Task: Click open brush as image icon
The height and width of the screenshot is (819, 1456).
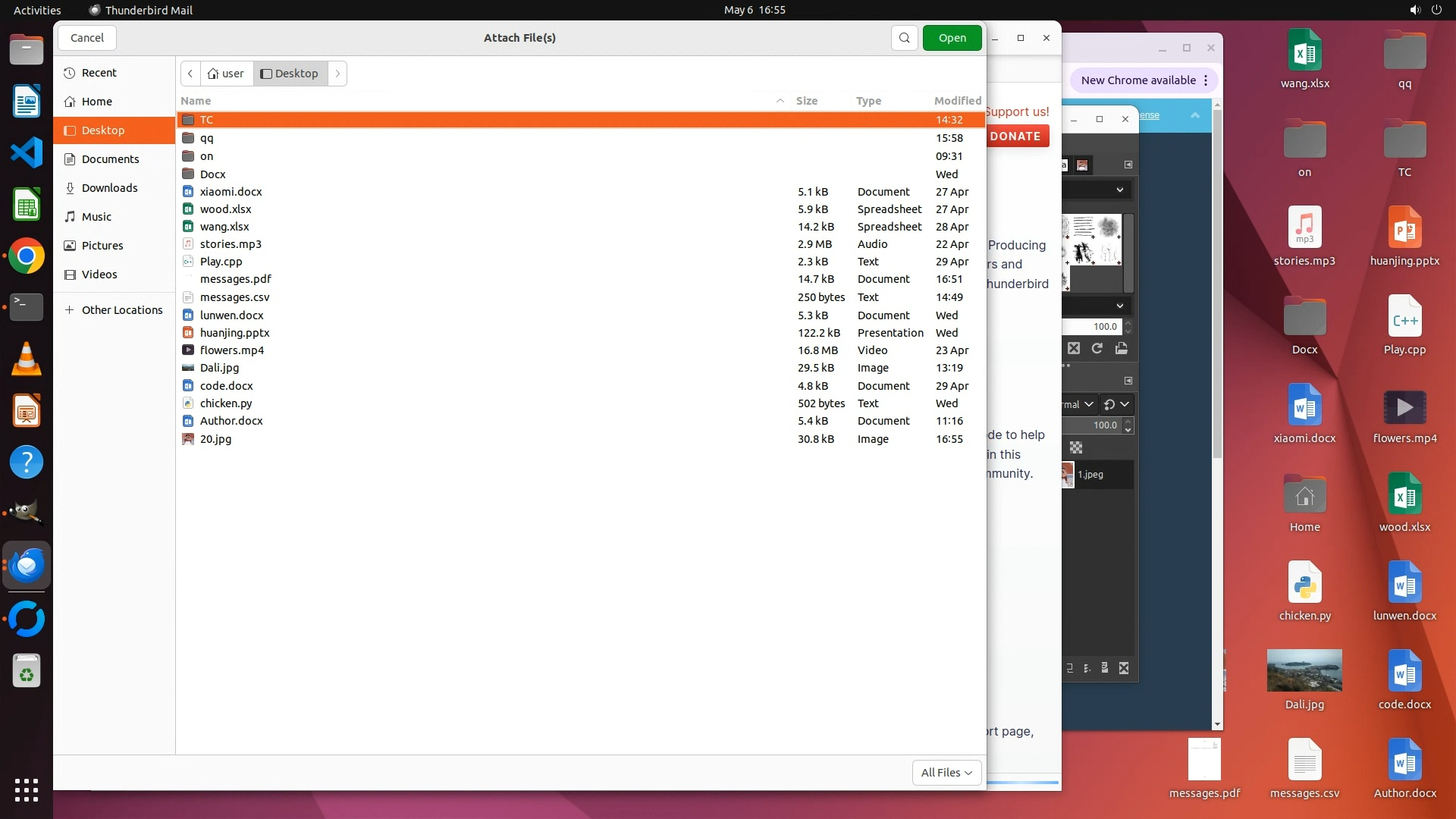Action: pos(1121,348)
